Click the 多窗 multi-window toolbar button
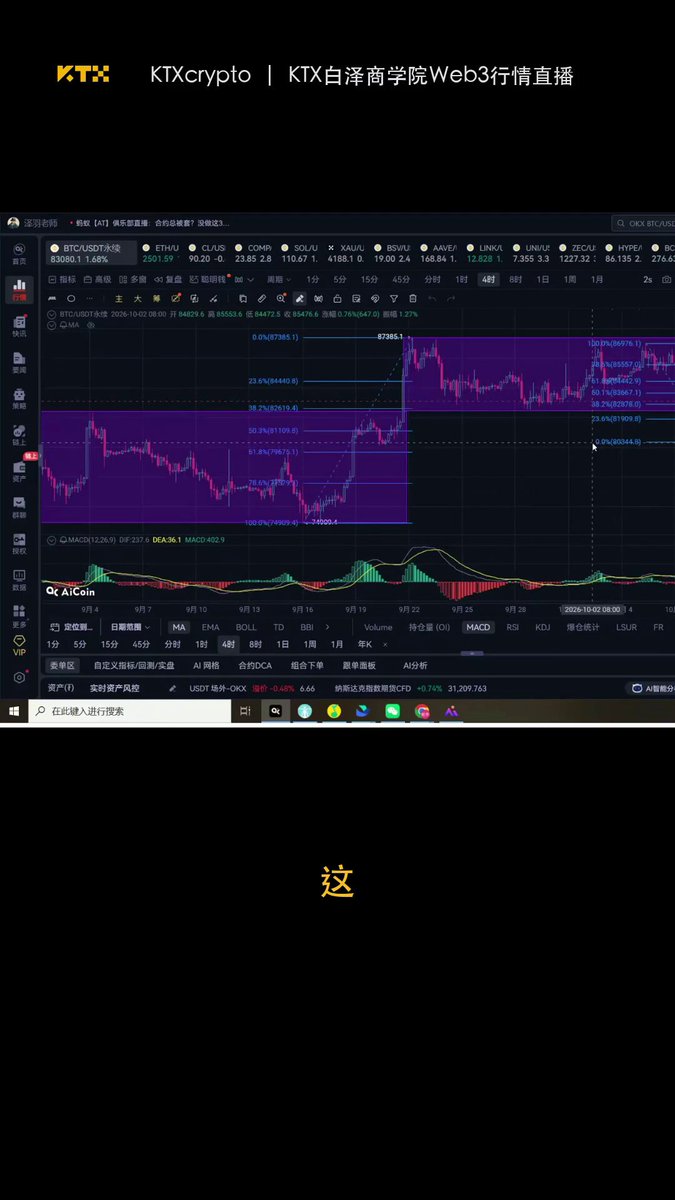 133,280
